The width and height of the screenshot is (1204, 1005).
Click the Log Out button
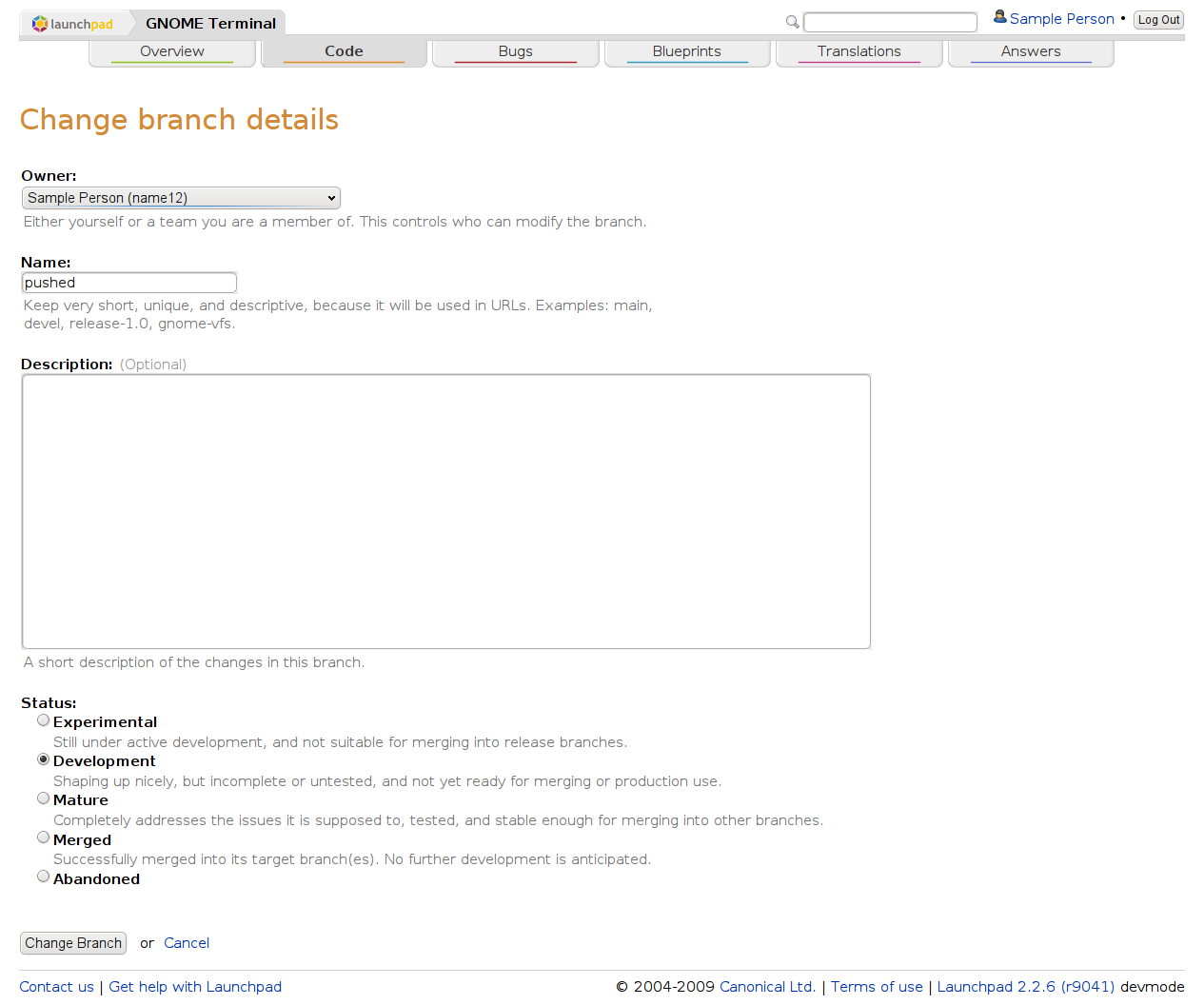click(1158, 20)
